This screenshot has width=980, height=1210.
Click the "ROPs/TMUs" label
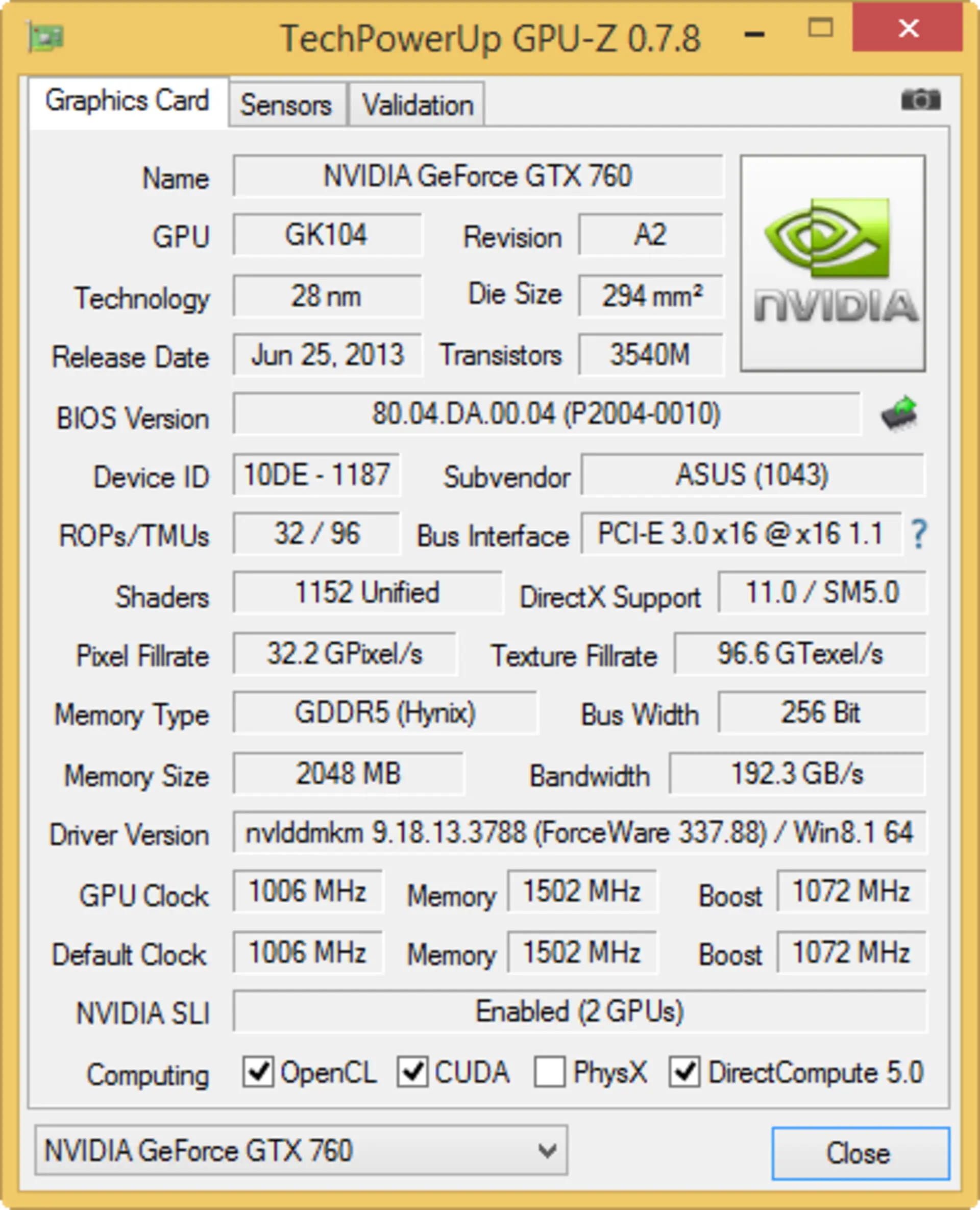point(134,536)
